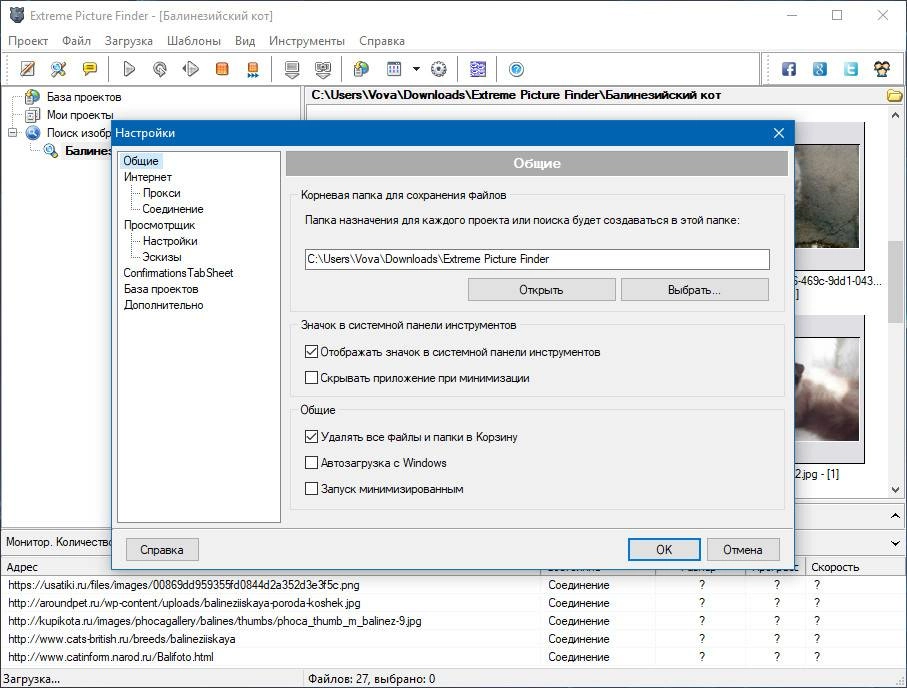
Task: Select «База проектов» in settings tree
Action: click(161, 289)
